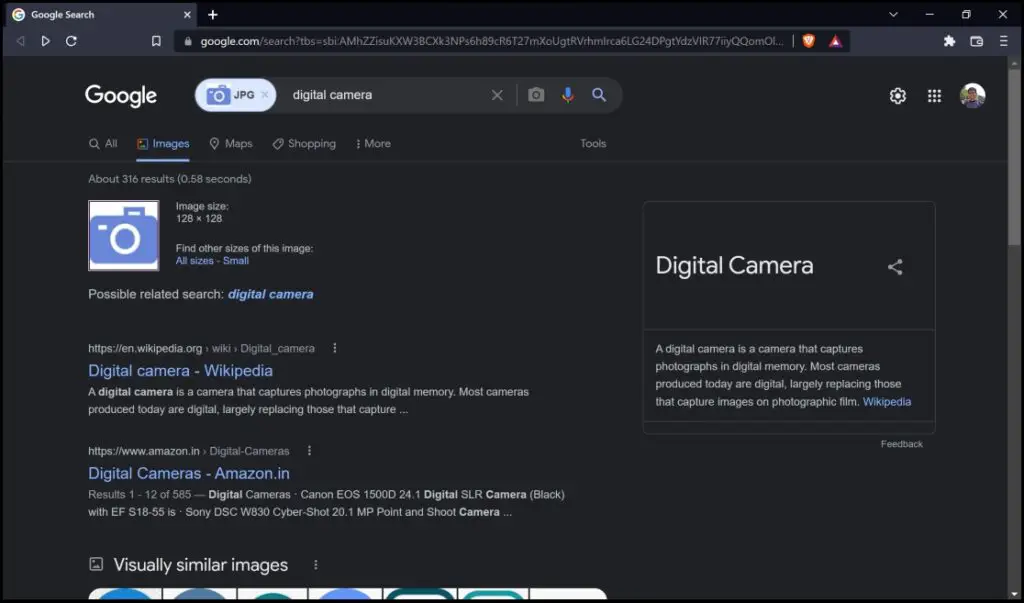Click the Visually similar images heading
The height and width of the screenshot is (603, 1024).
200,565
